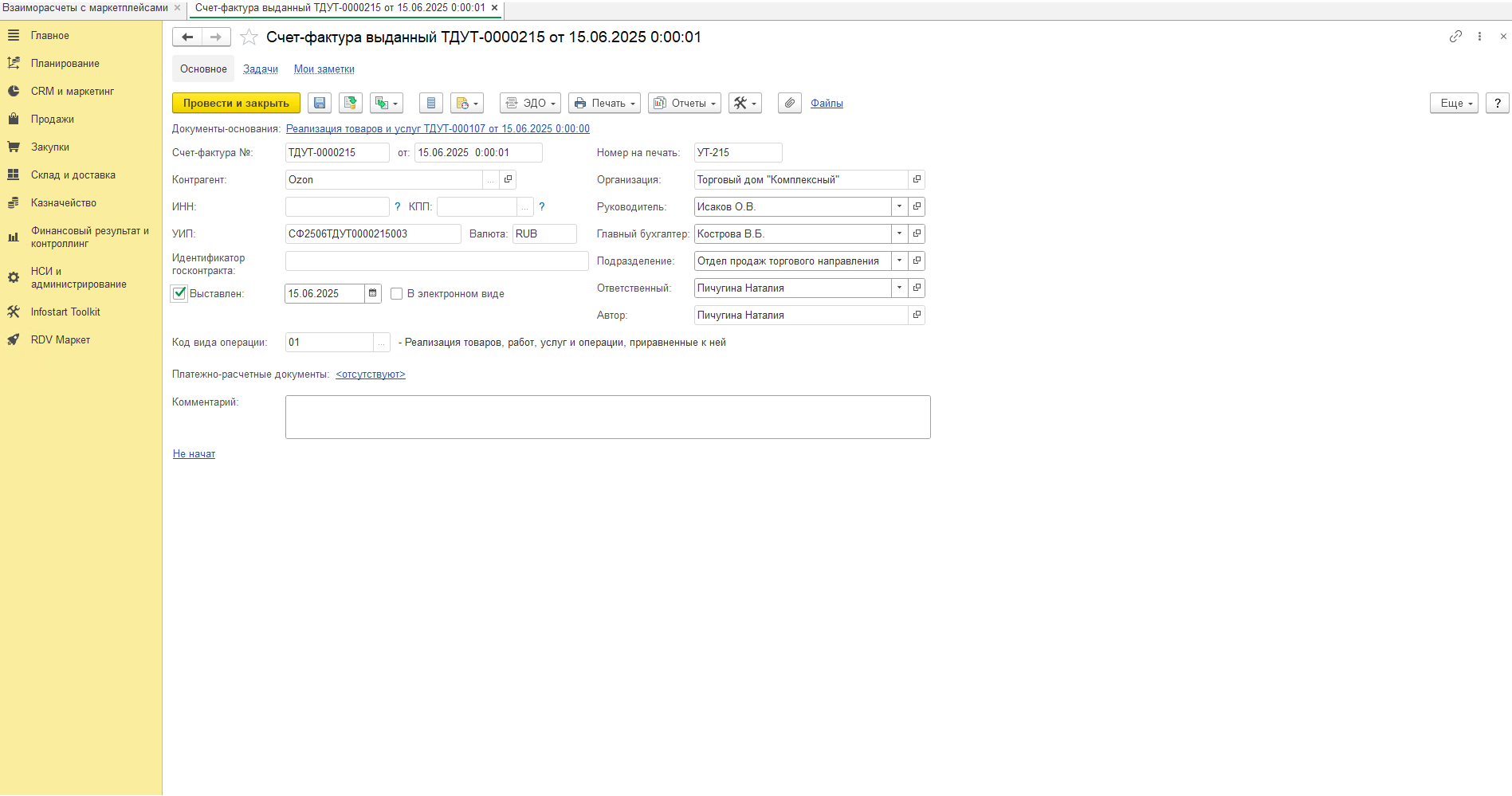Open the Главное section
This screenshot has width=1512, height=796.
[x=50, y=36]
